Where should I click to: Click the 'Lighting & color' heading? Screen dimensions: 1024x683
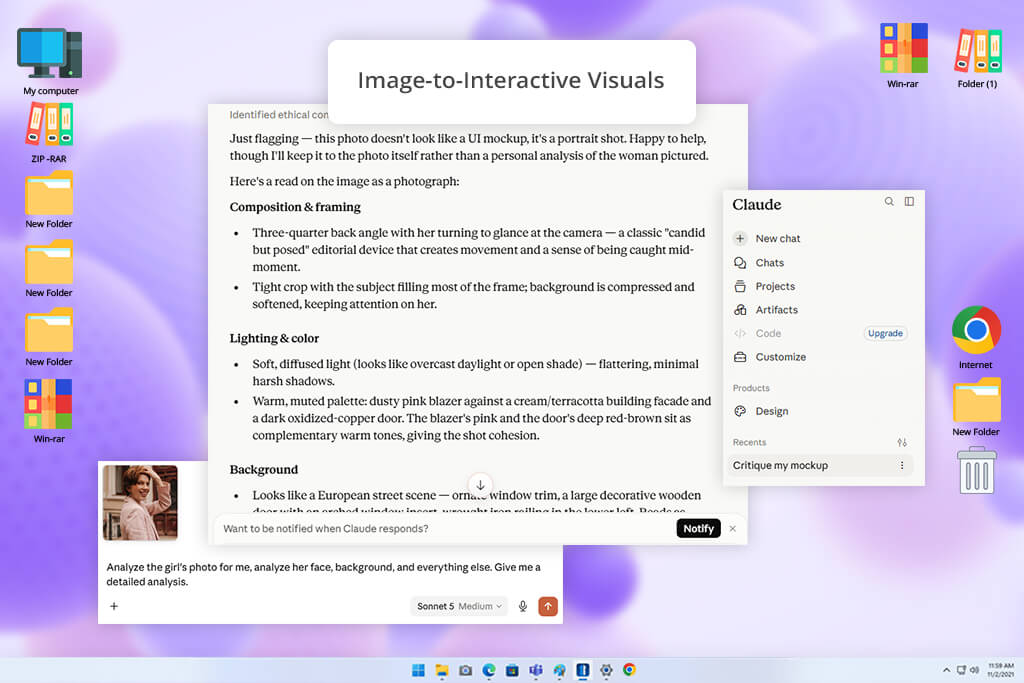pos(274,338)
